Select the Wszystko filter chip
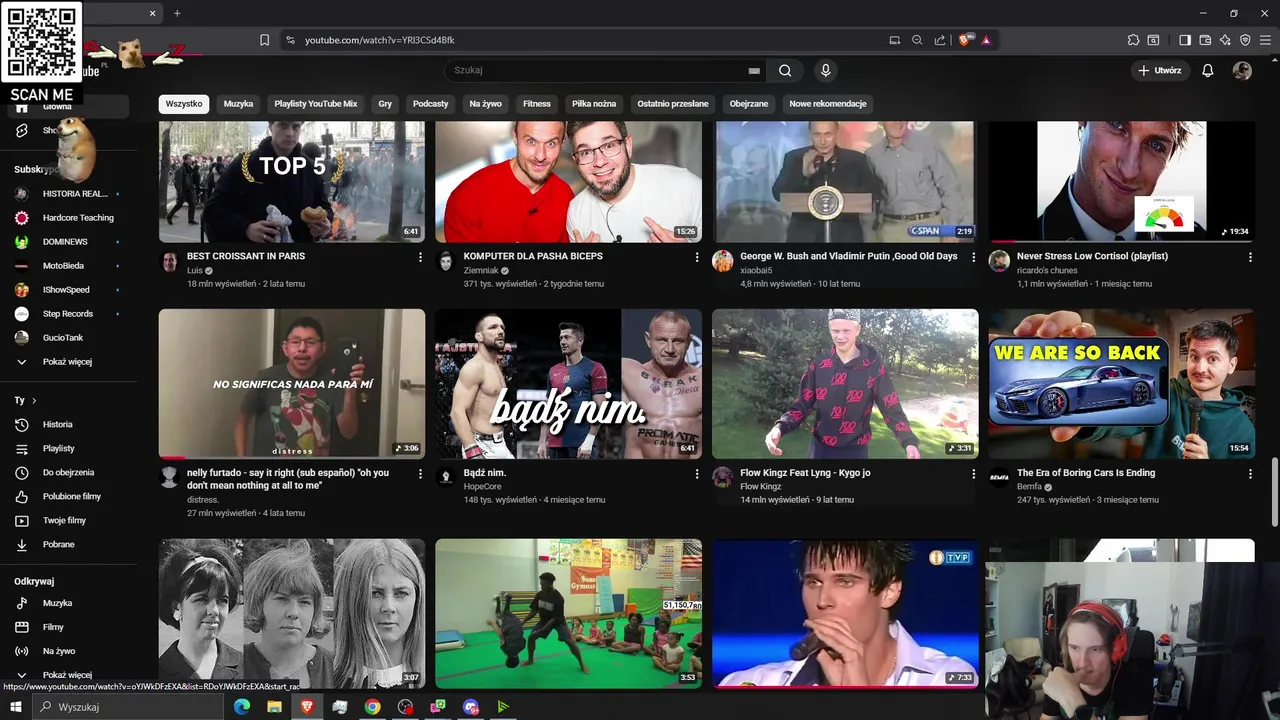The width and height of the screenshot is (1280, 720). coord(184,104)
